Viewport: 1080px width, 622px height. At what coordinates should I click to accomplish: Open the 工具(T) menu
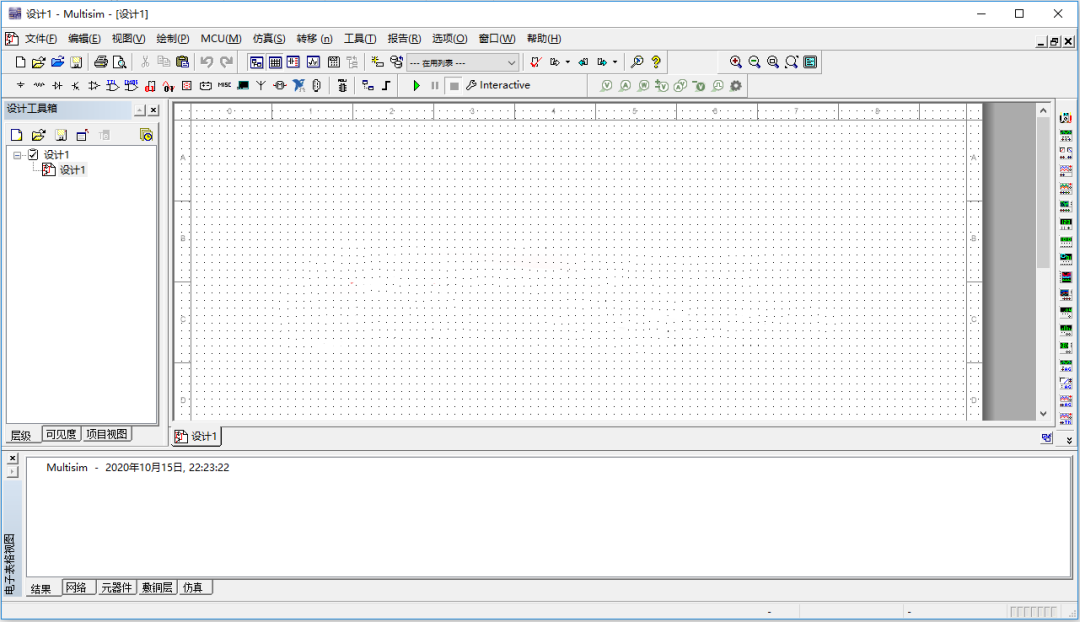coord(360,39)
